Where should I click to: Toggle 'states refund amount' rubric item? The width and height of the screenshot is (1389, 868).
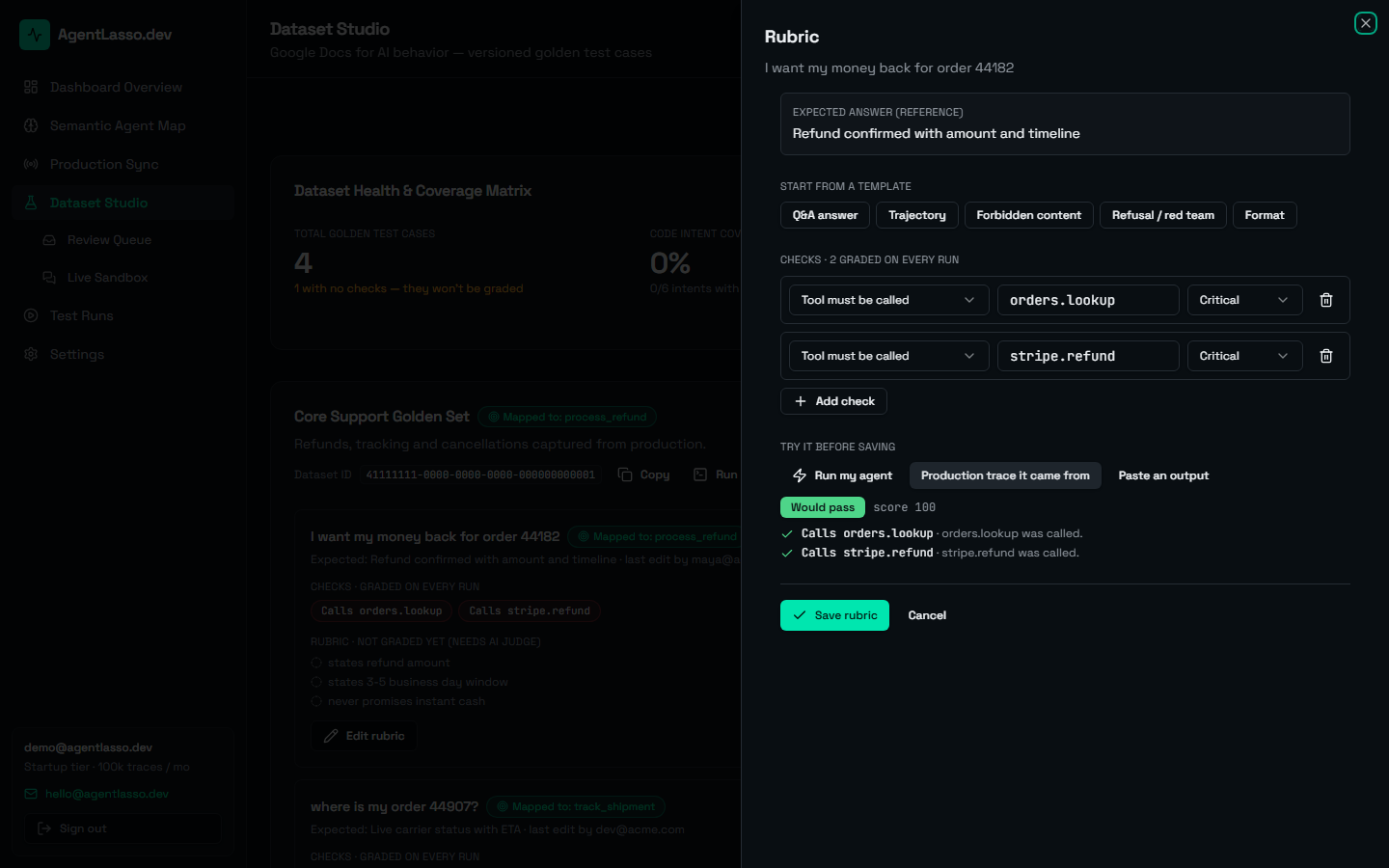[x=315, y=663]
